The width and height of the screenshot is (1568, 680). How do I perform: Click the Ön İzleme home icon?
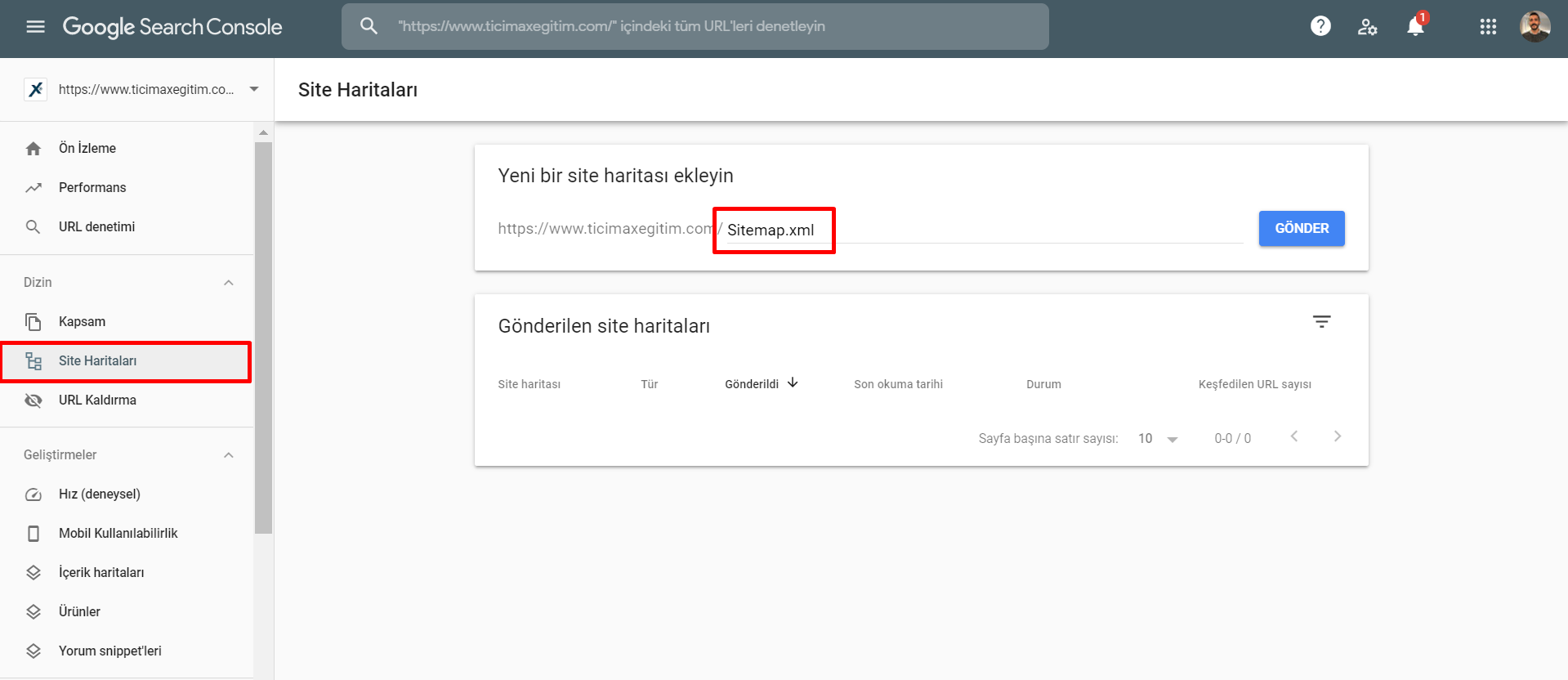(34, 149)
